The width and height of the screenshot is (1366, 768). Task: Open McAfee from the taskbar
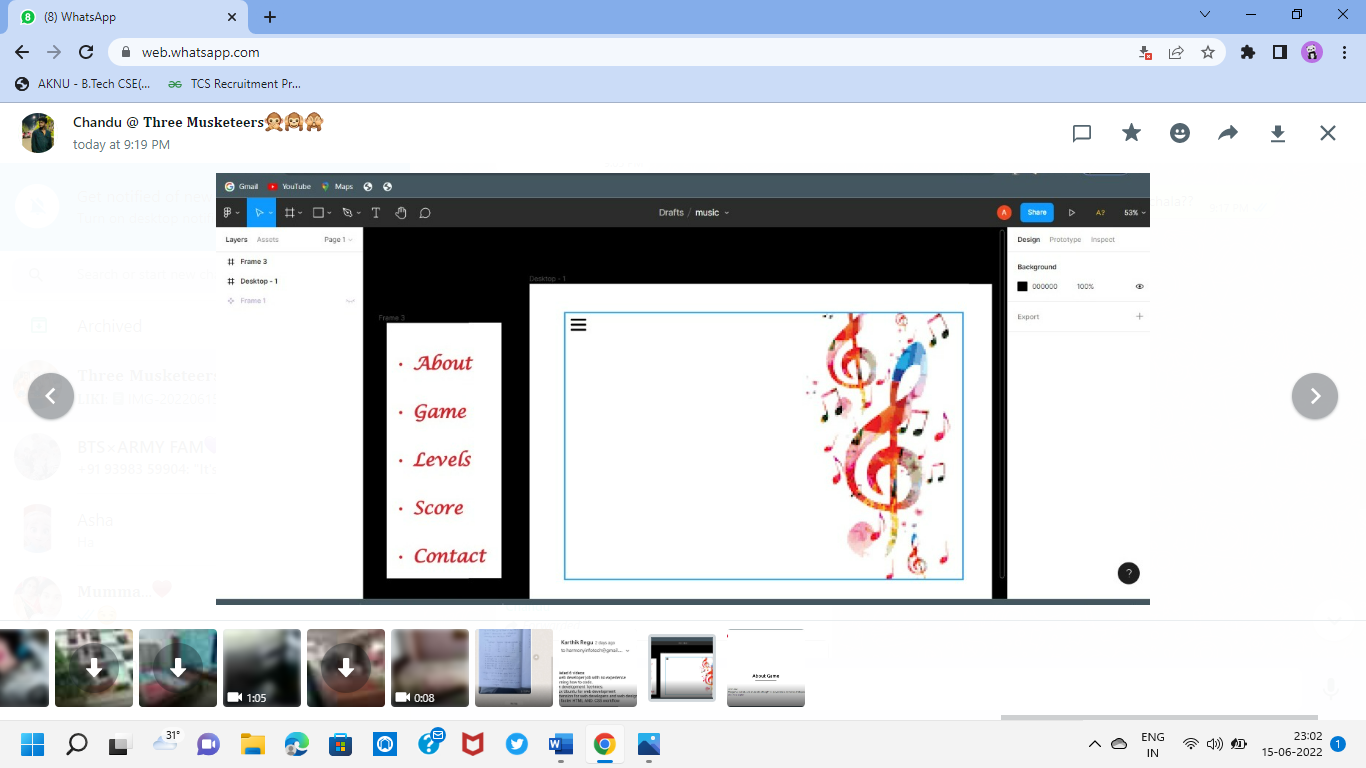click(473, 744)
